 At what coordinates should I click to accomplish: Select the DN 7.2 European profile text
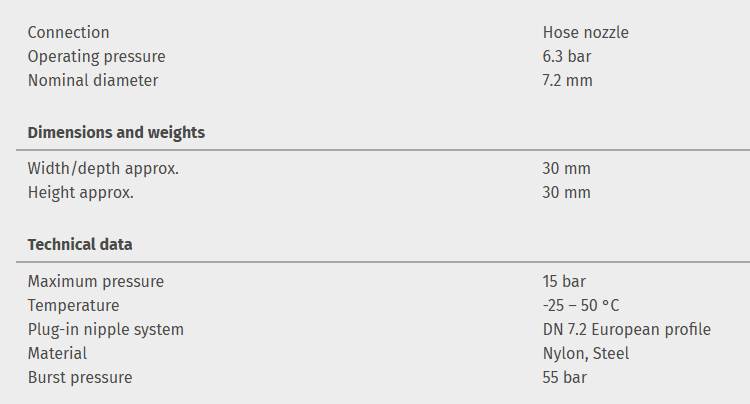626,330
